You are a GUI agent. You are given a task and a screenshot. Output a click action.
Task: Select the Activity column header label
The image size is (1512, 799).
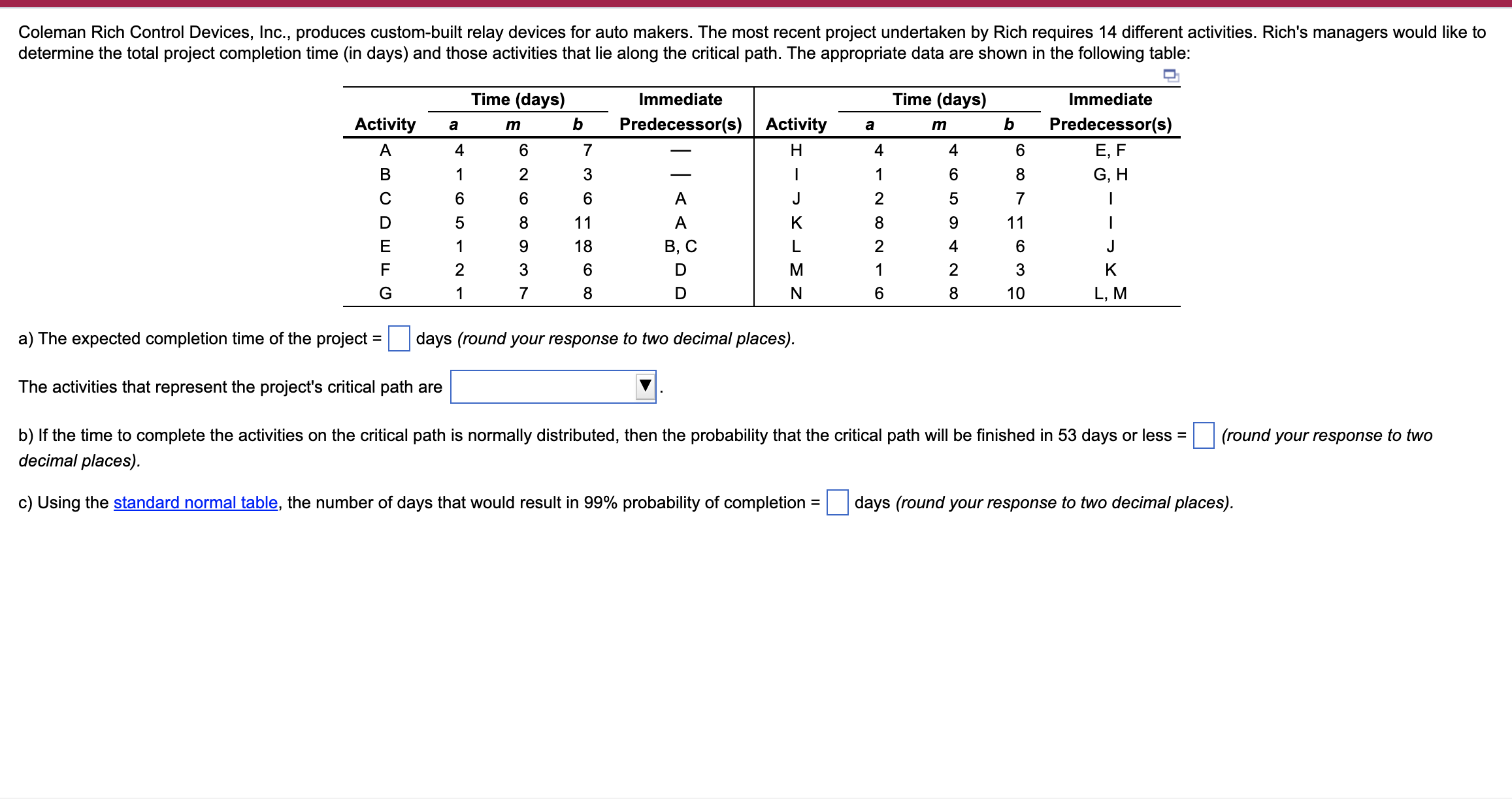point(385,123)
